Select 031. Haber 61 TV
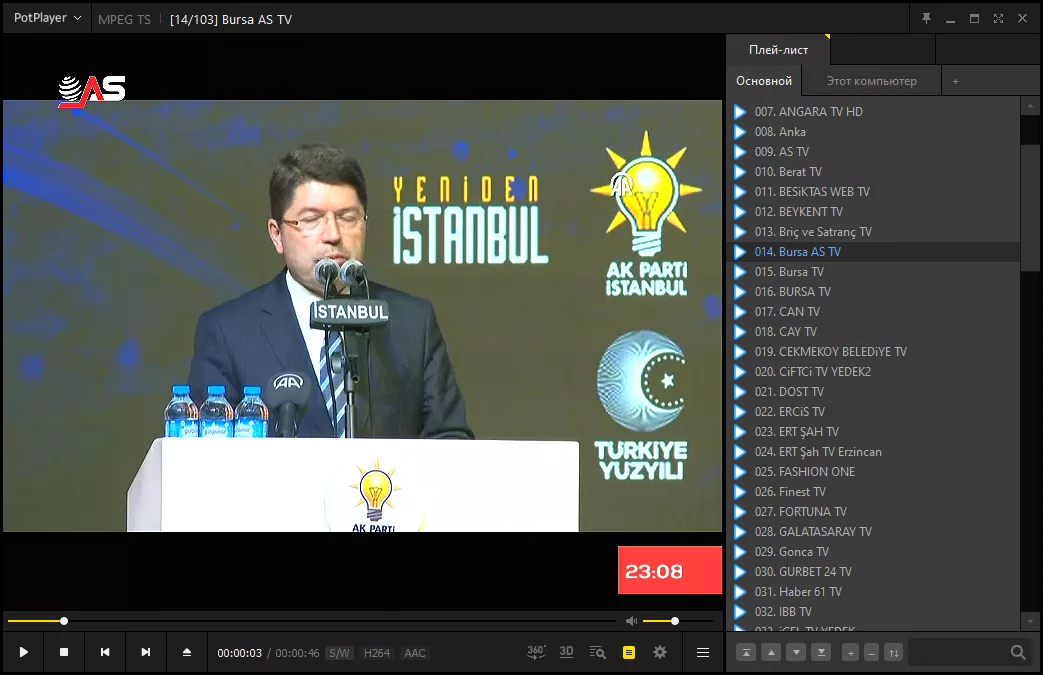The width and height of the screenshot is (1043, 675). tap(875, 591)
